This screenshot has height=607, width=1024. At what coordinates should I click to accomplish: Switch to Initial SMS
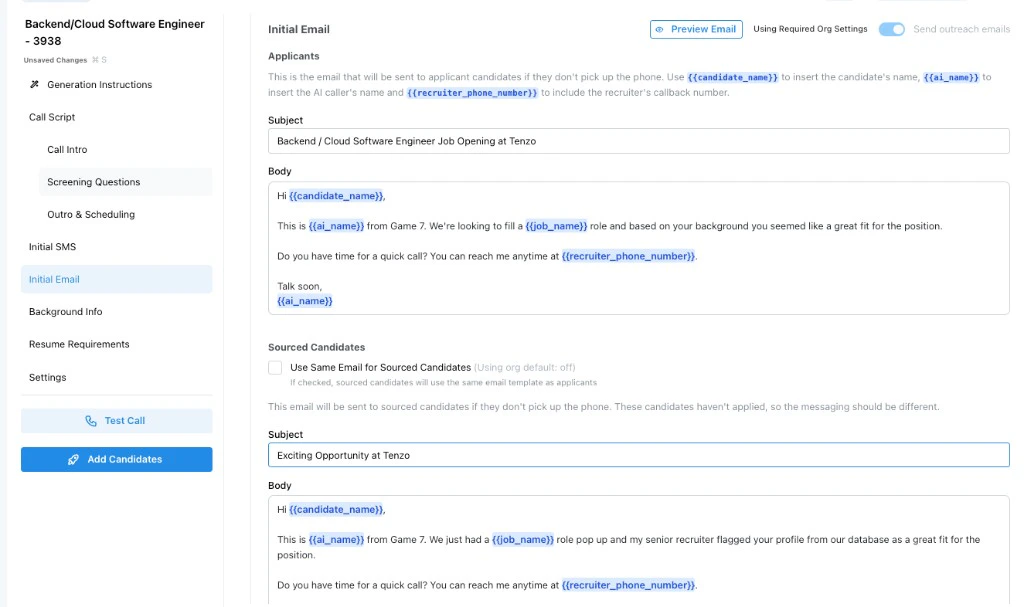[52, 246]
